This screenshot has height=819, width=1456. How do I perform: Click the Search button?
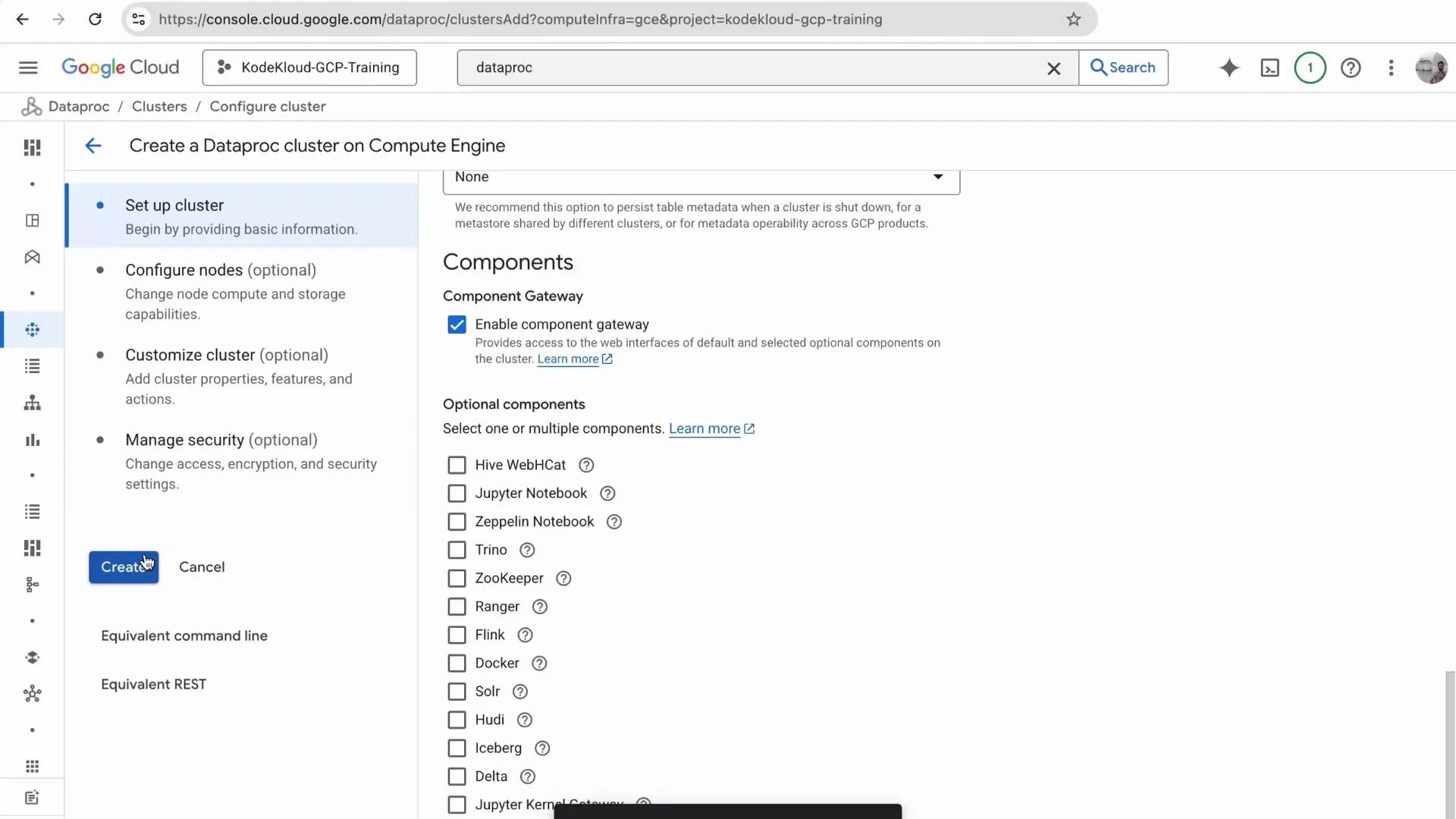click(1123, 67)
